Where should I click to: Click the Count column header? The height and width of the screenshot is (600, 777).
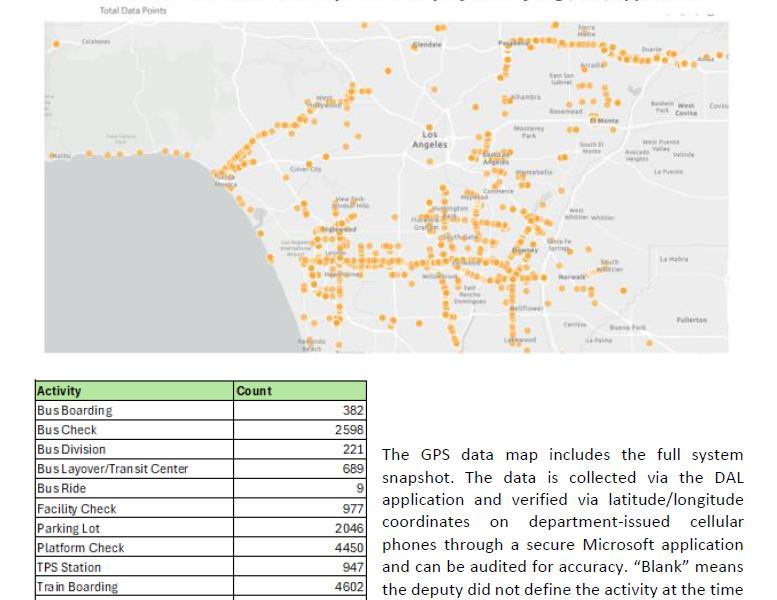pos(254,391)
